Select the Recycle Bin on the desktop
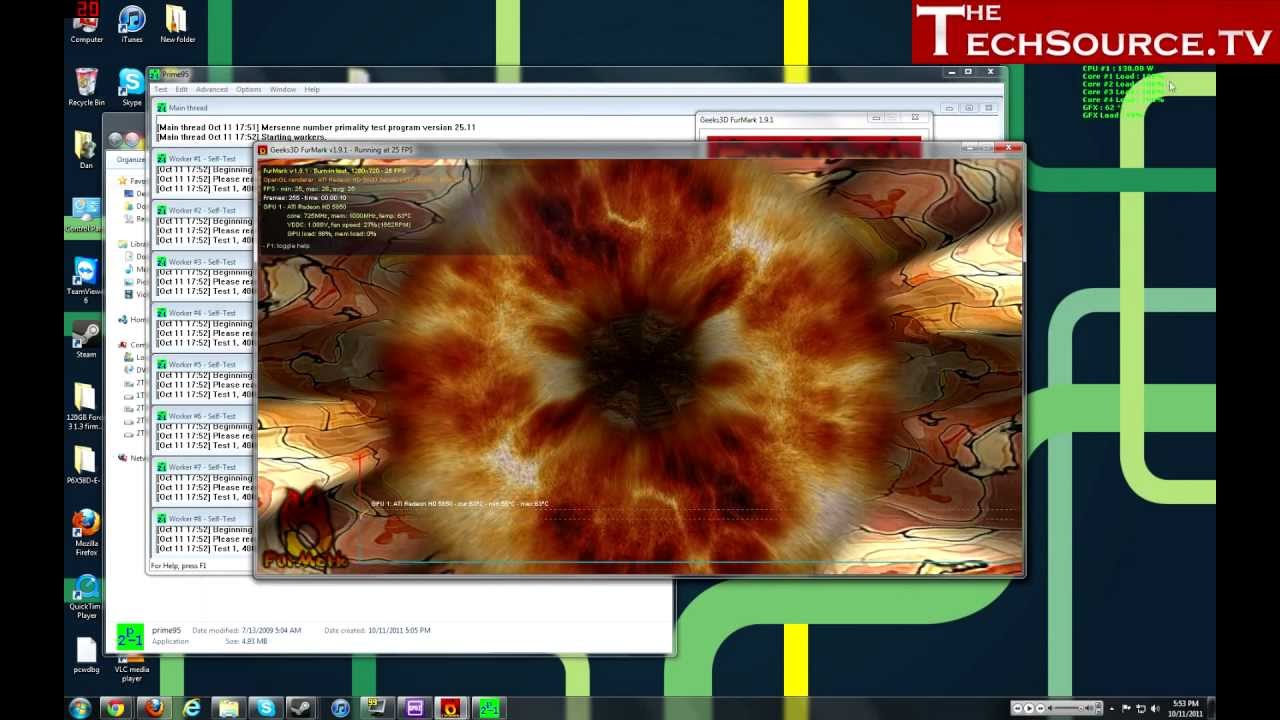The width and height of the screenshot is (1280, 720). (x=85, y=80)
